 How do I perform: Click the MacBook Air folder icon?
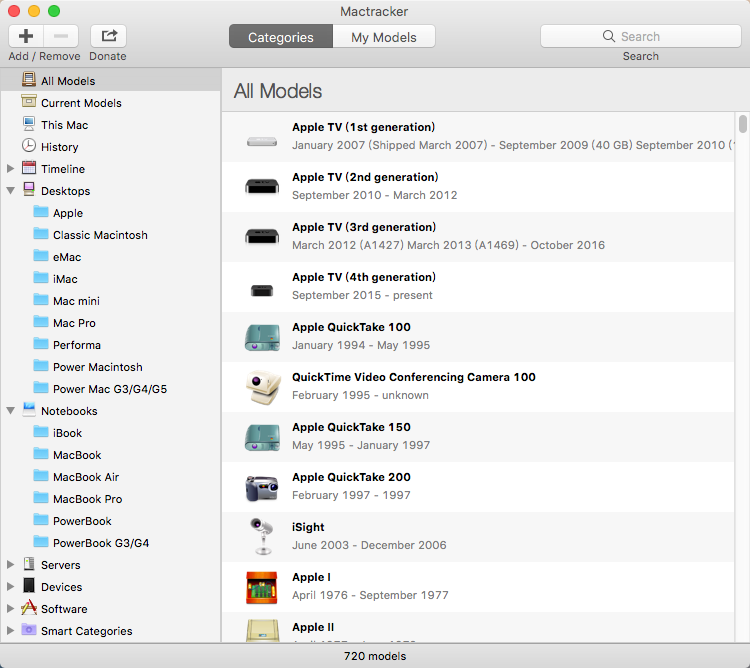coord(41,476)
